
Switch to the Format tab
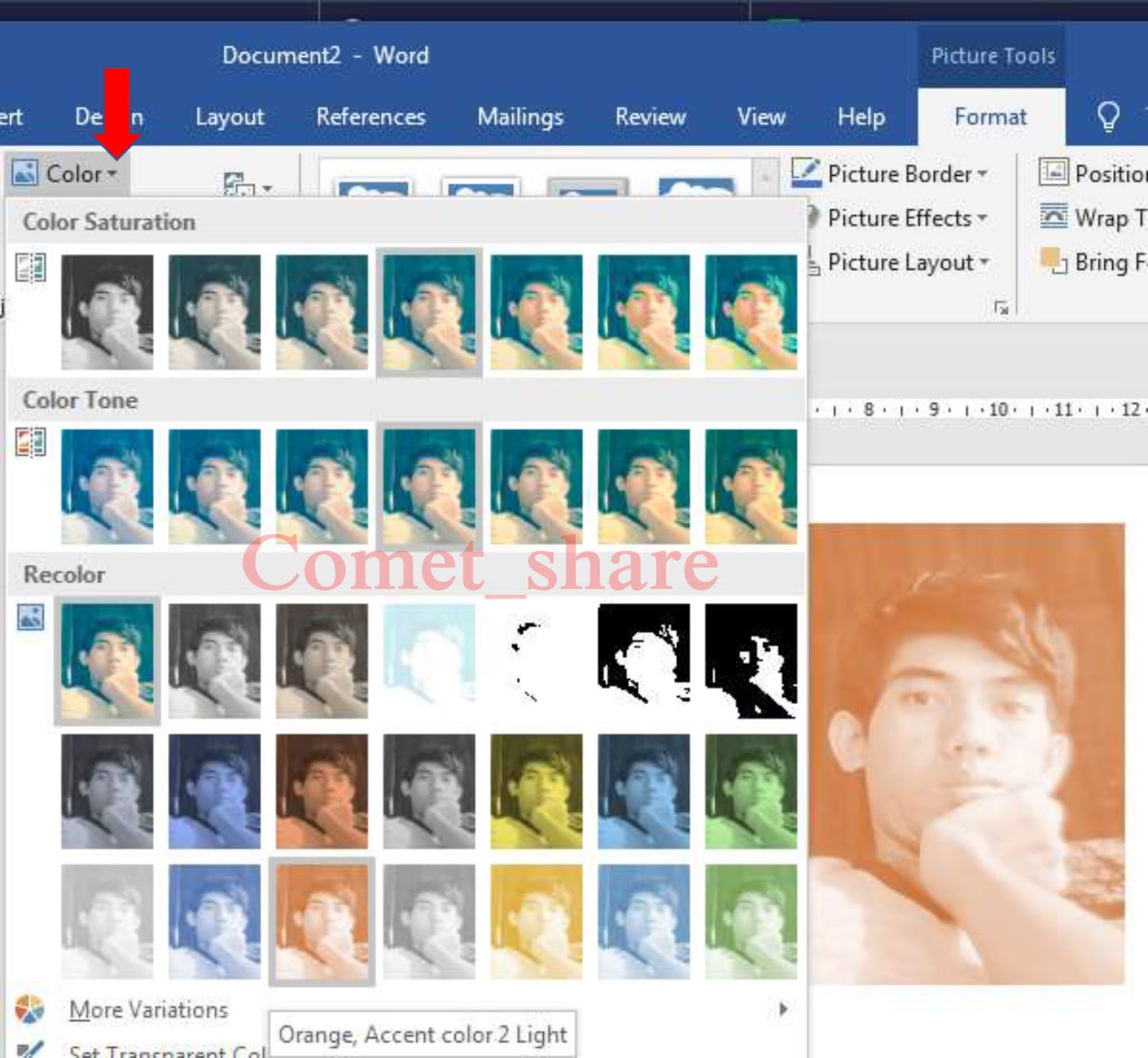[x=990, y=117]
